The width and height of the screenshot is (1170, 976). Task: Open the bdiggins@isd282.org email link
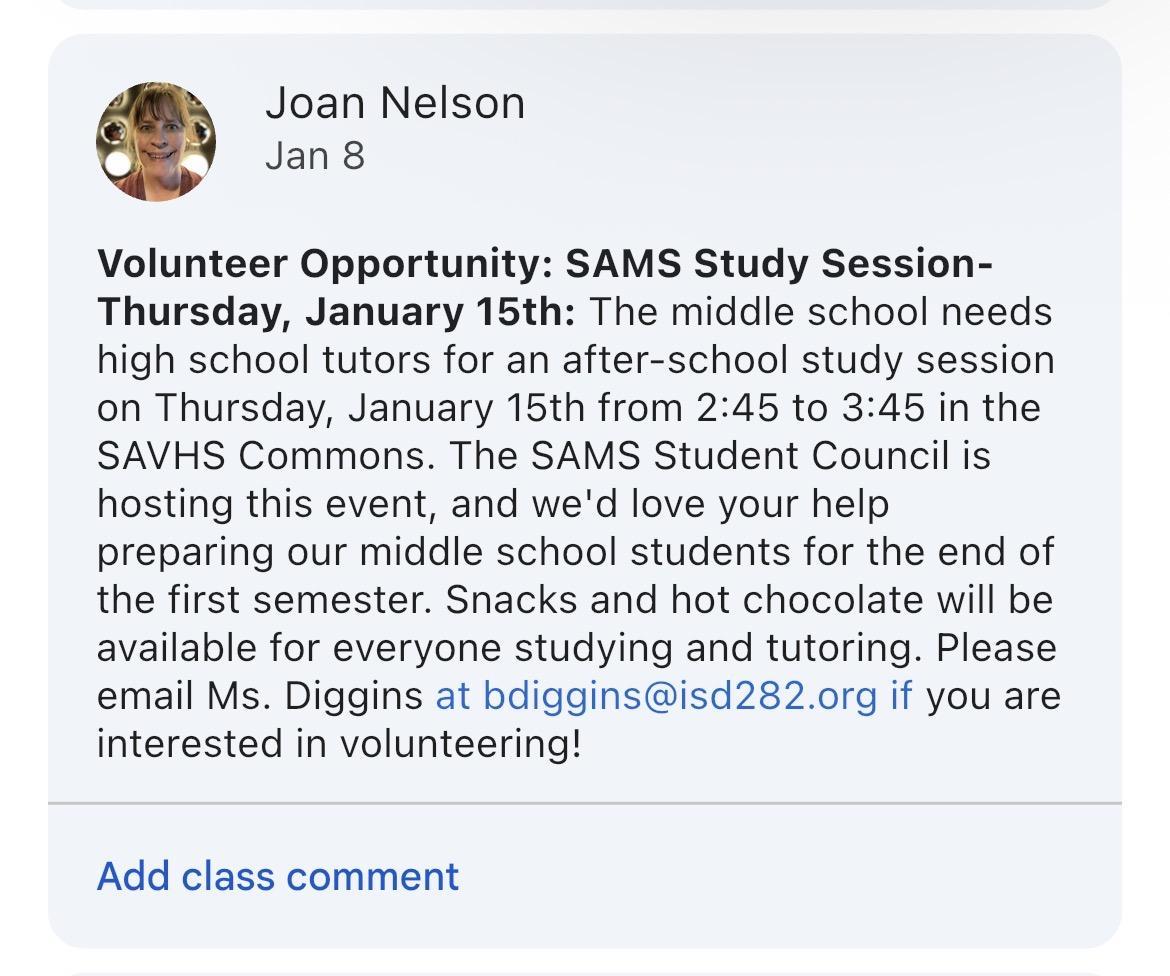680,696
